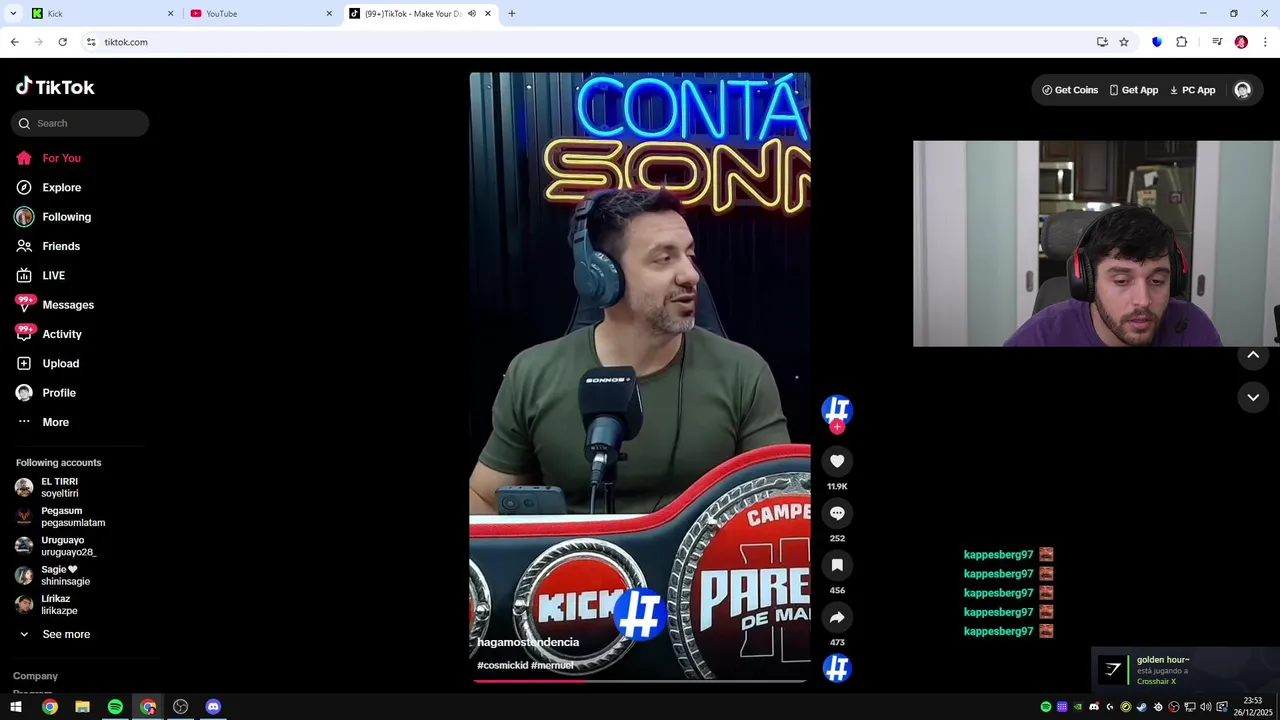Open the blue shield extension
Screen dimensions: 1280x720
1157,42
